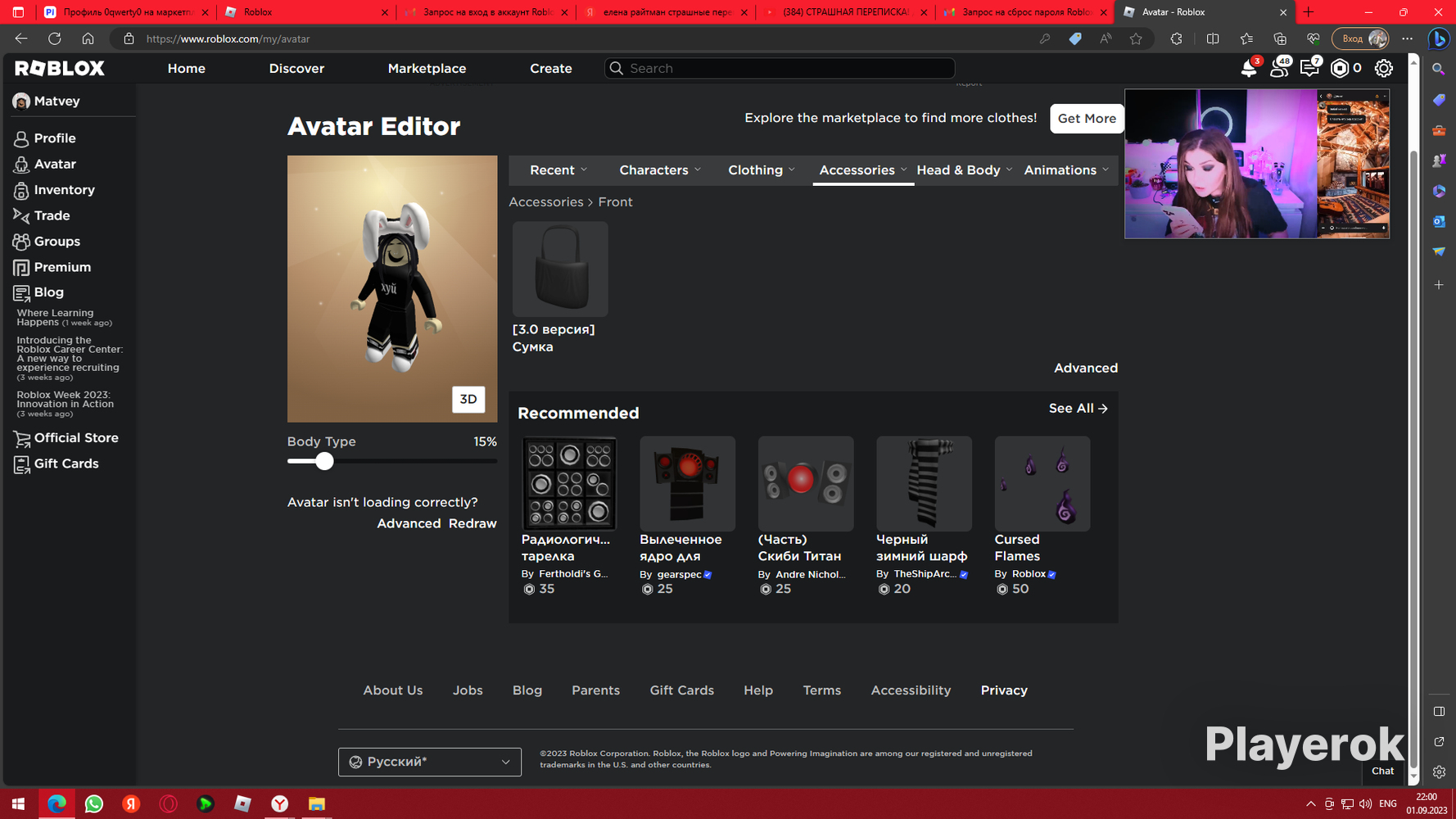The width and height of the screenshot is (1456, 819).
Task: Open the Blog sidebar item
Action: point(48,292)
